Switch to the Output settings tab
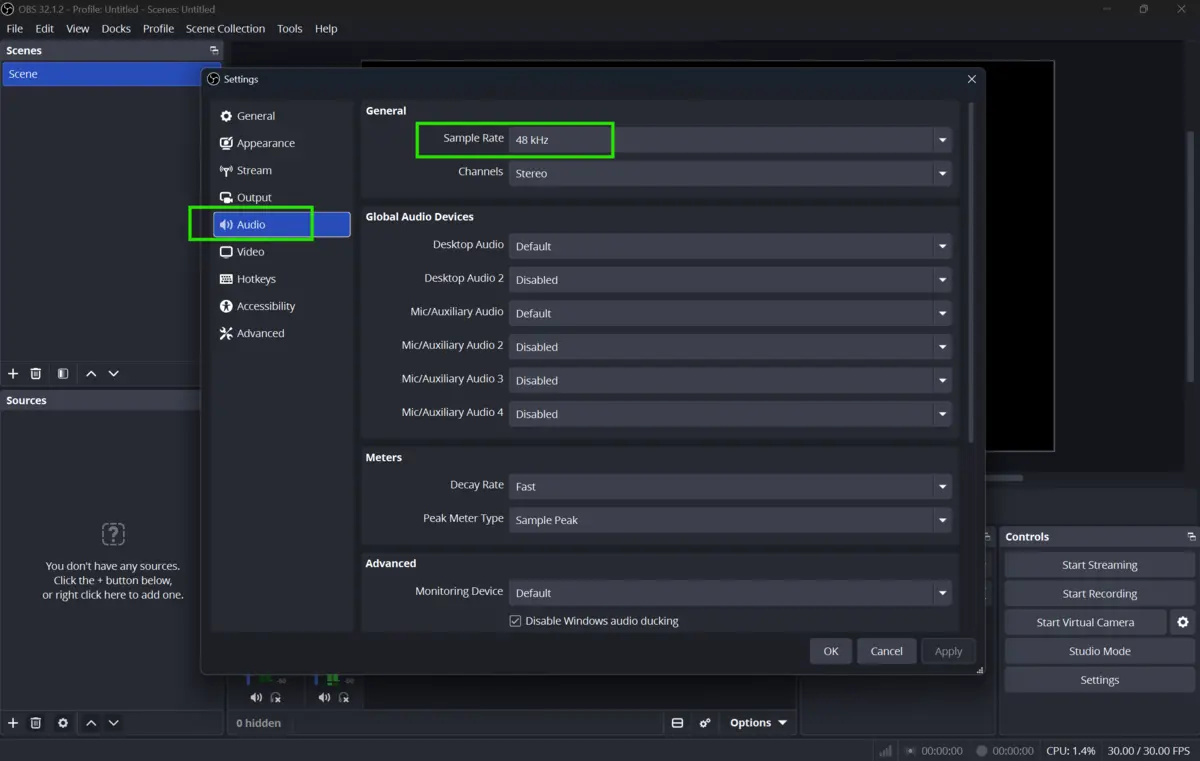Screen dimensions: 1200x761 point(282,197)
